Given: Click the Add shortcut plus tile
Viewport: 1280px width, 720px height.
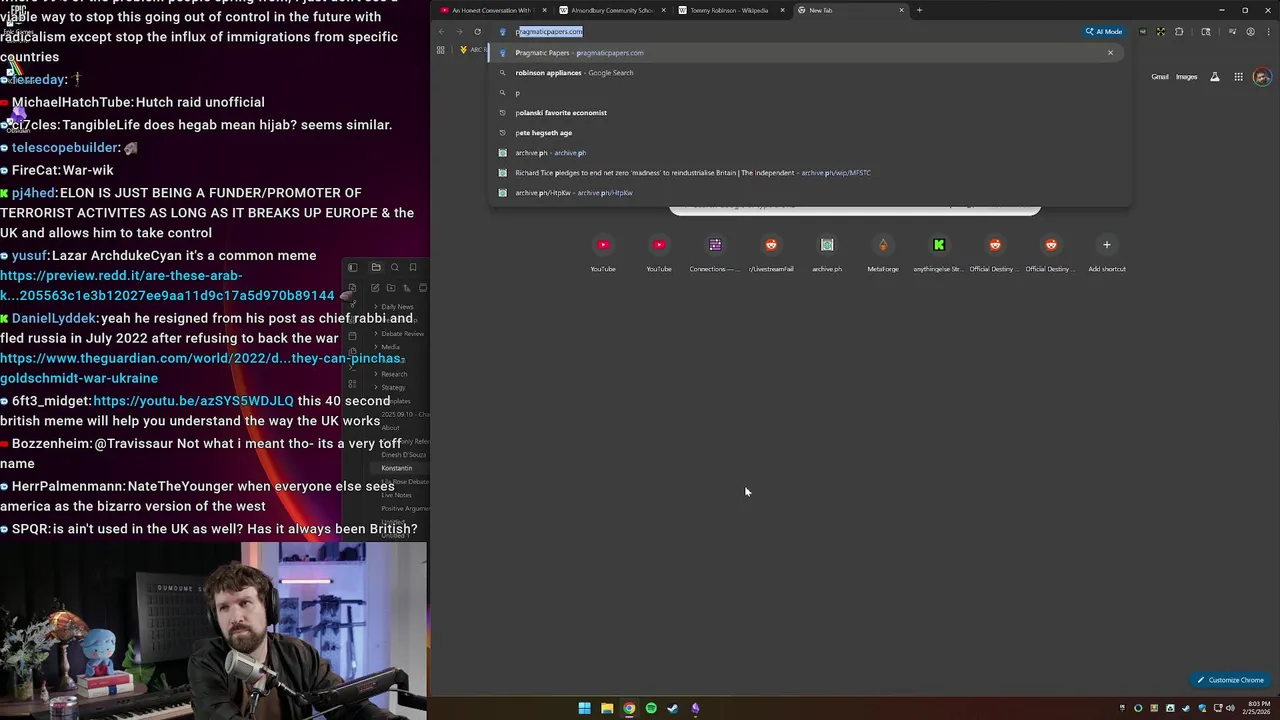Looking at the screenshot, I should [1107, 251].
